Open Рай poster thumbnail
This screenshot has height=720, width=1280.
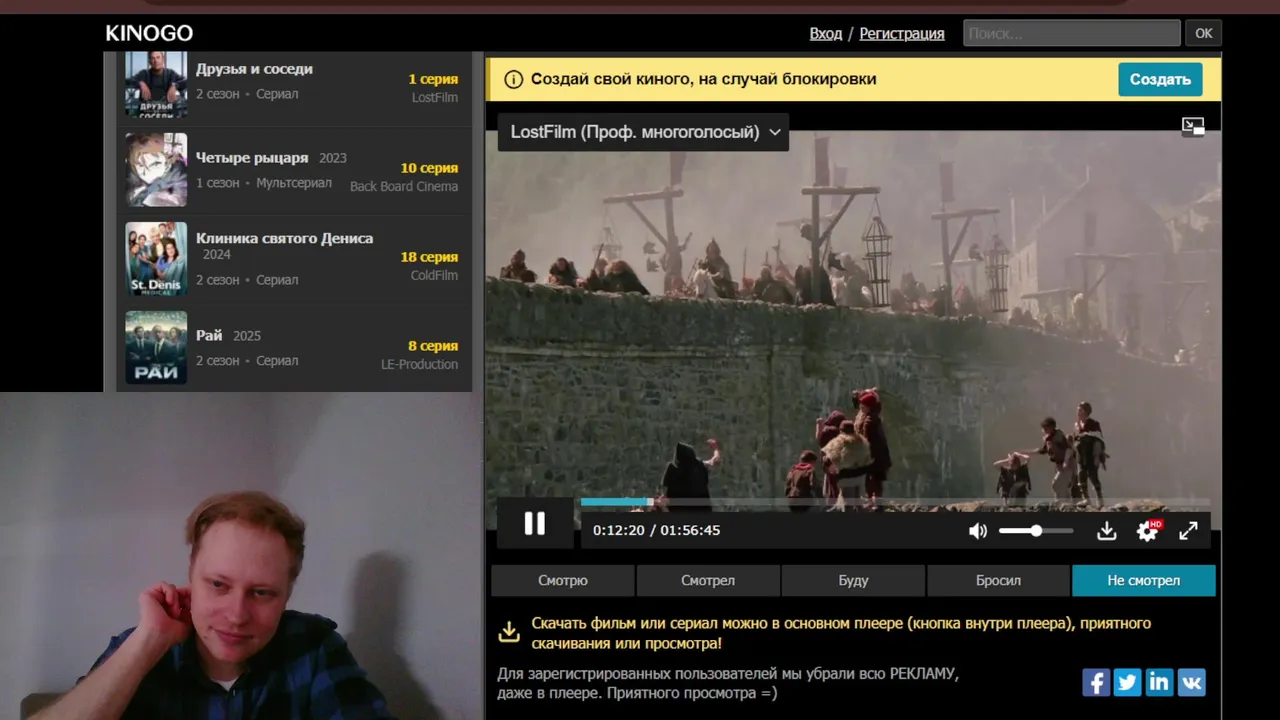pos(156,348)
